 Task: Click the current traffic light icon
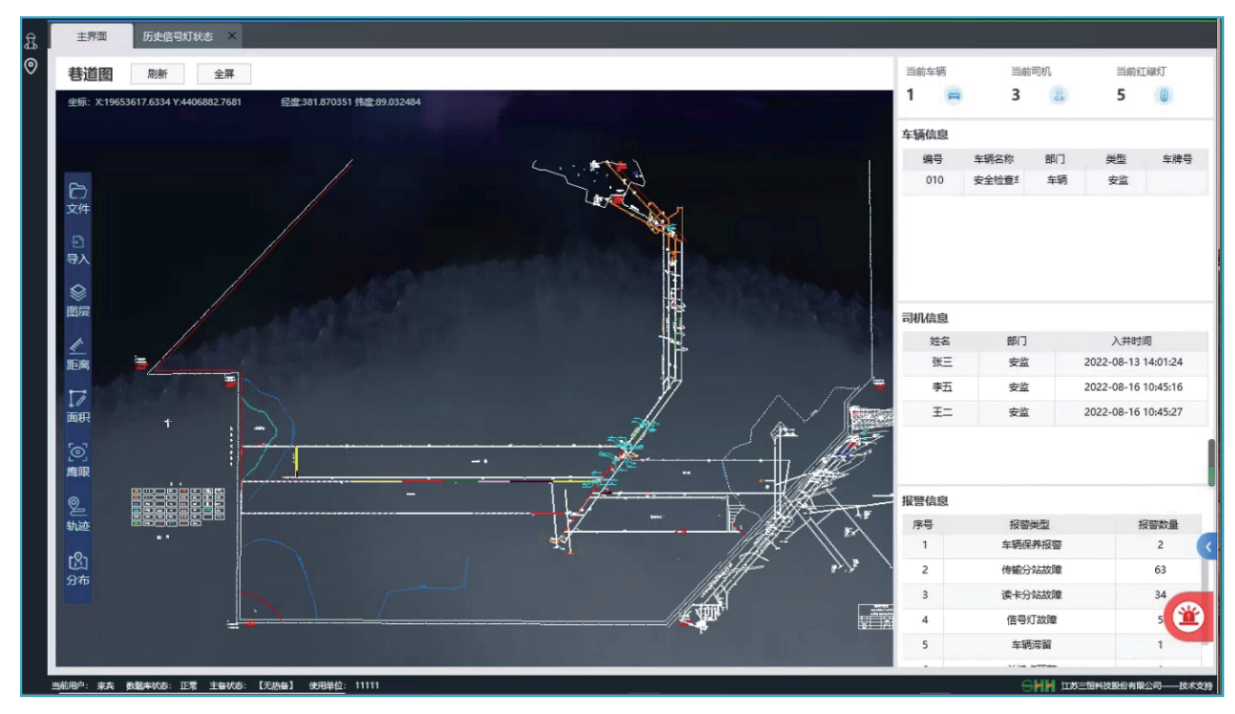click(1163, 96)
